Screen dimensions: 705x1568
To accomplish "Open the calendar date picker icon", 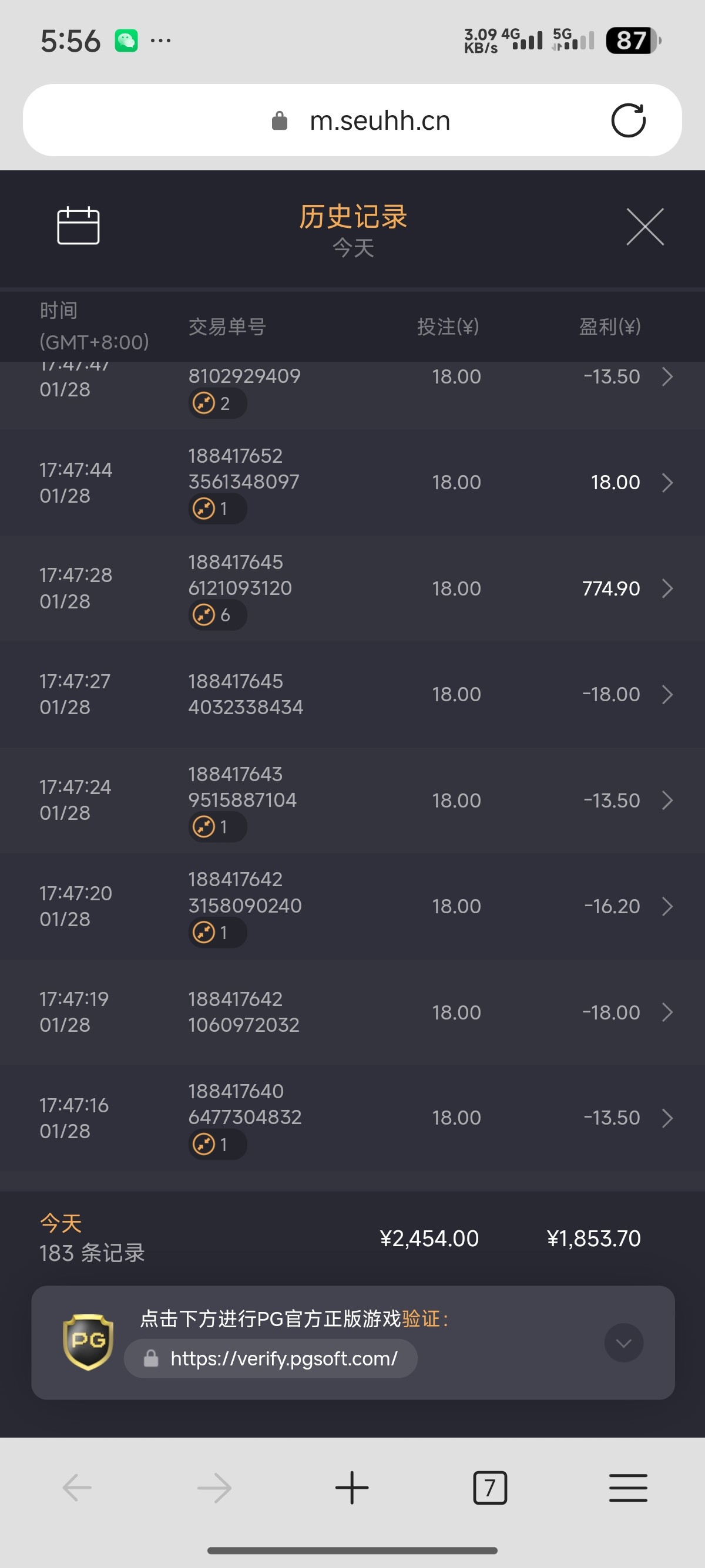I will tap(78, 226).
